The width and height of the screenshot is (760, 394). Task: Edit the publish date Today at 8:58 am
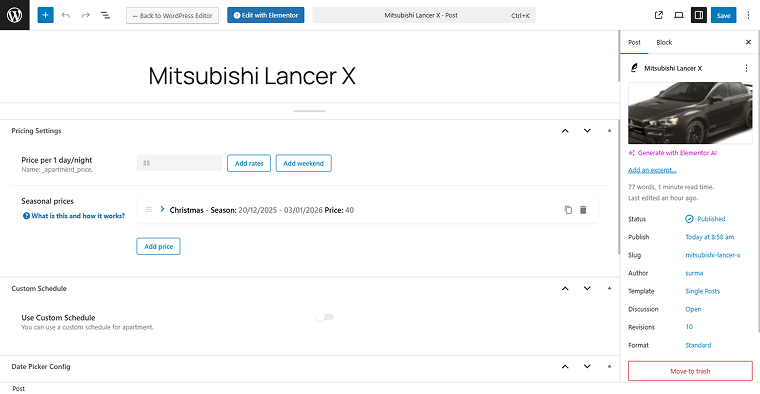tap(710, 237)
